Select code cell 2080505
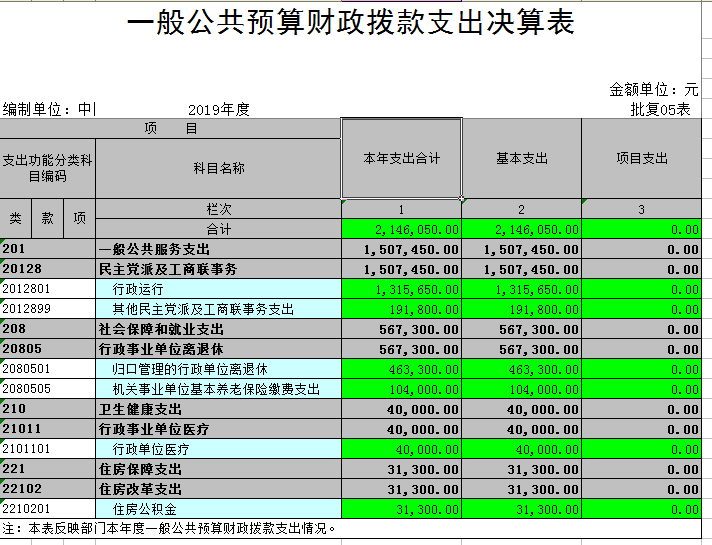This screenshot has height=545, width=712. [47, 389]
